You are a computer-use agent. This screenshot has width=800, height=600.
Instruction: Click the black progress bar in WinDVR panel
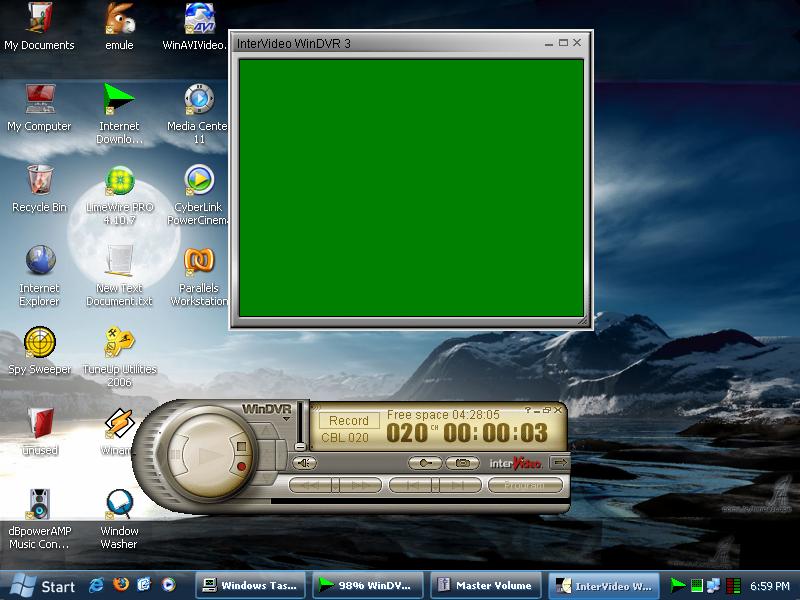tap(419, 501)
